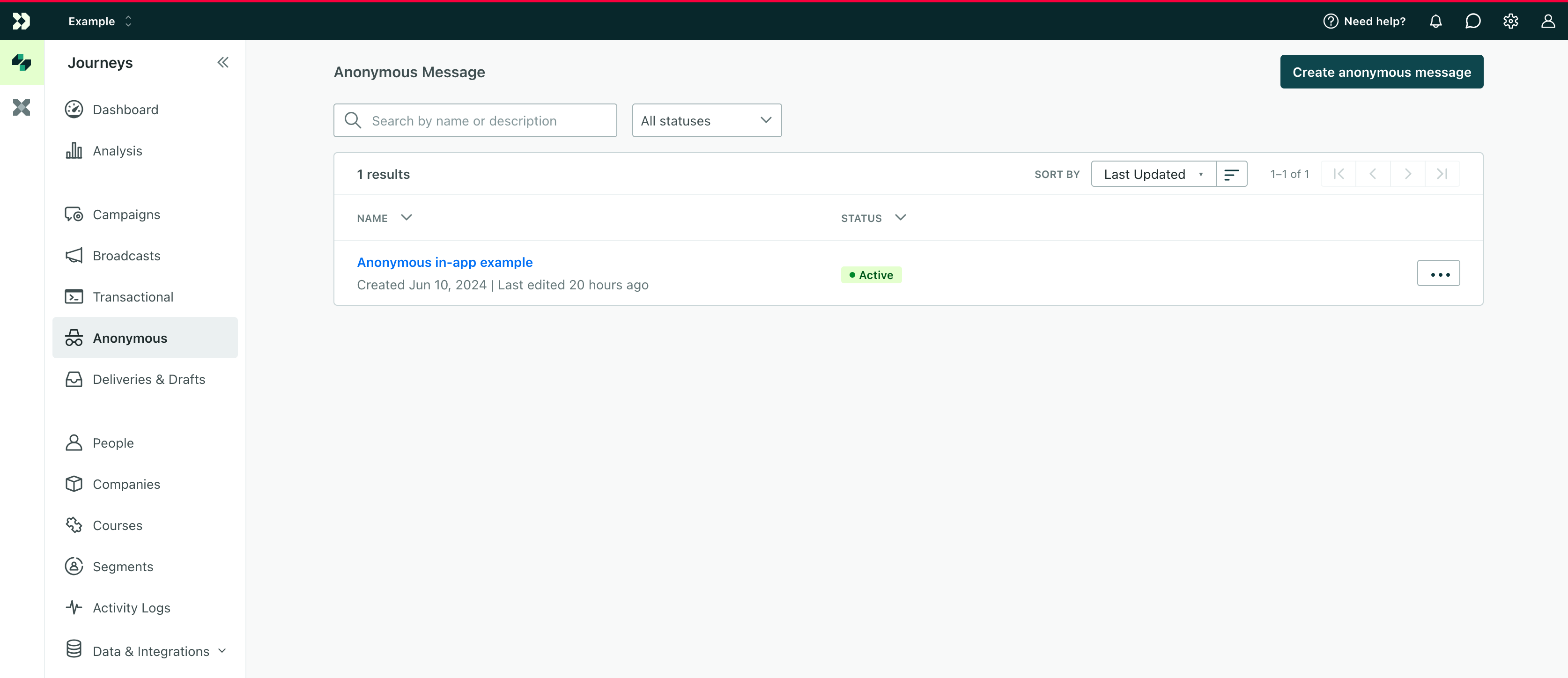The width and height of the screenshot is (1568, 678).
Task: Select Anonymous in sidebar
Action: [145, 338]
